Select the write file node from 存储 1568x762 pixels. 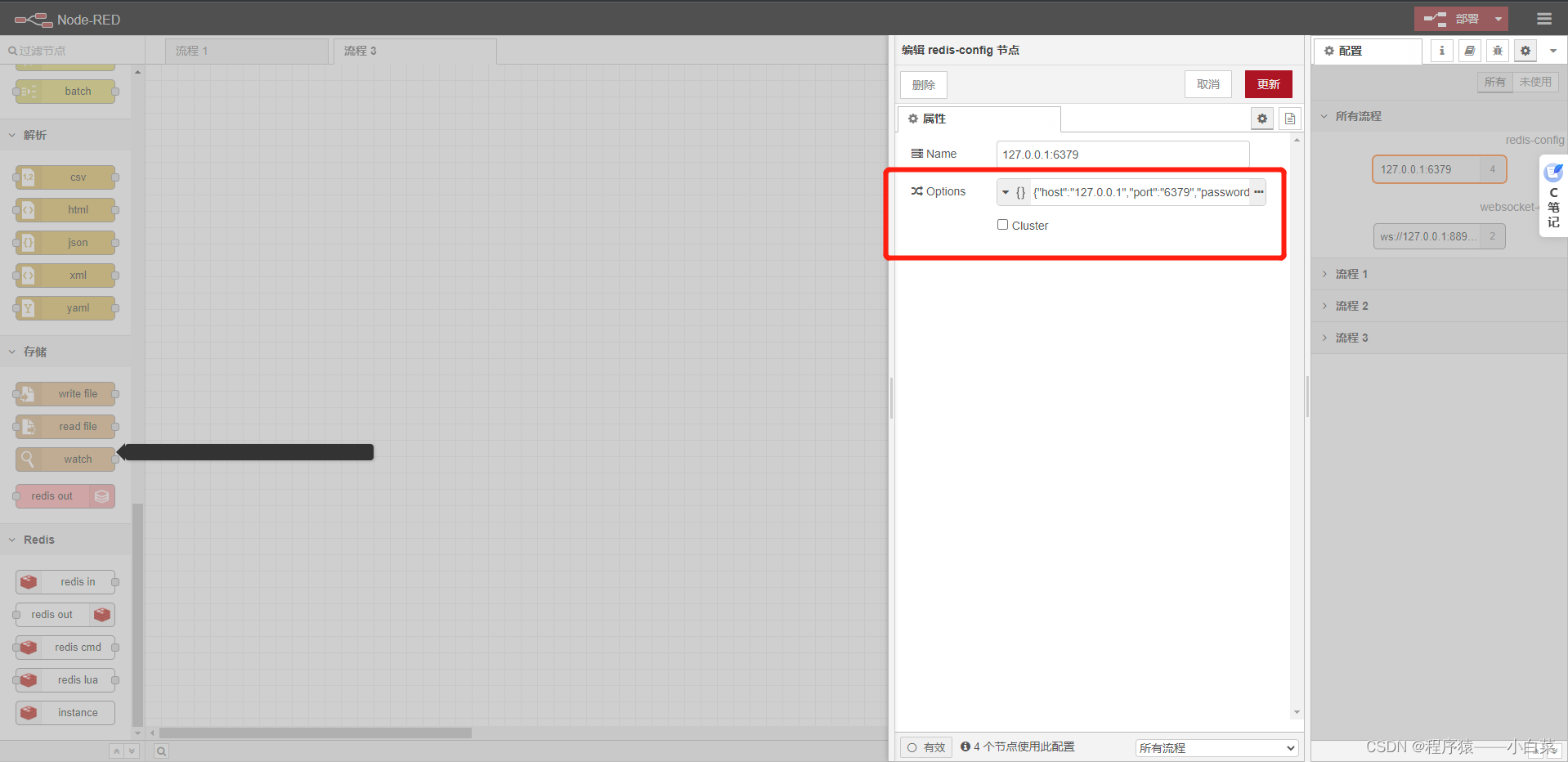(65, 393)
